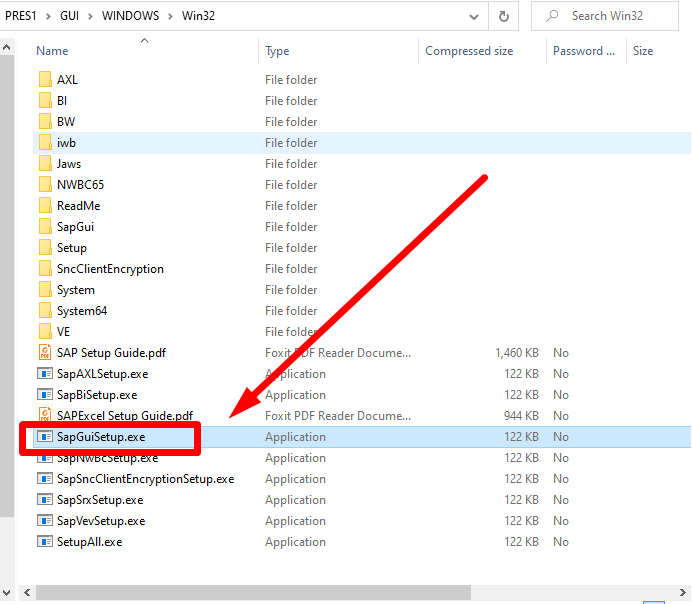Select the SapSrxSetup.exe application icon
692x604 pixels.
pos(45,500)
